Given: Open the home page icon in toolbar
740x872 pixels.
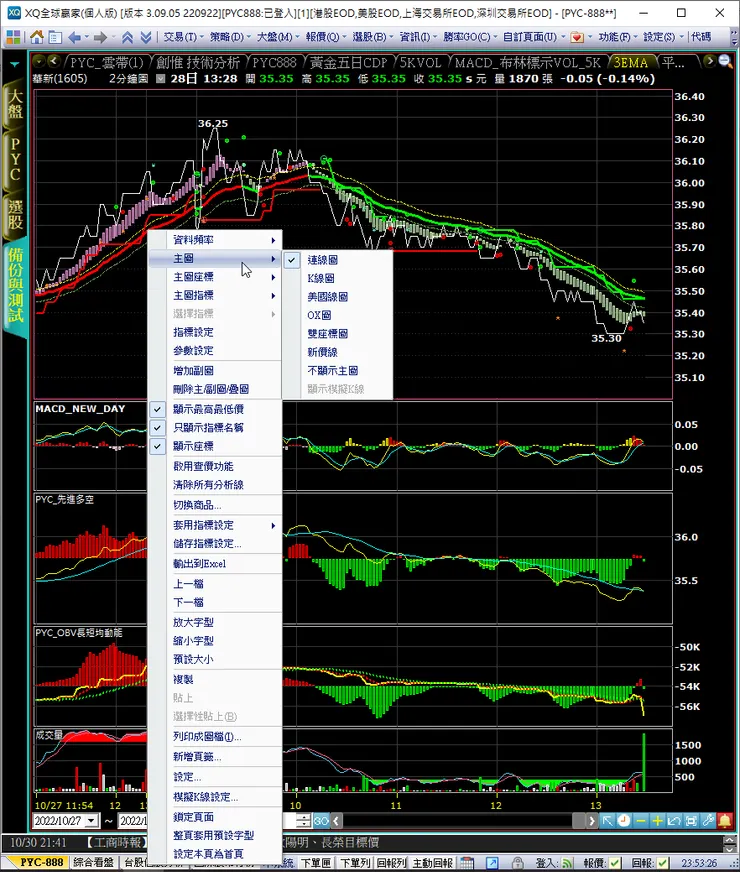Looking at the screenshot, I should click(x=37, y=37).
